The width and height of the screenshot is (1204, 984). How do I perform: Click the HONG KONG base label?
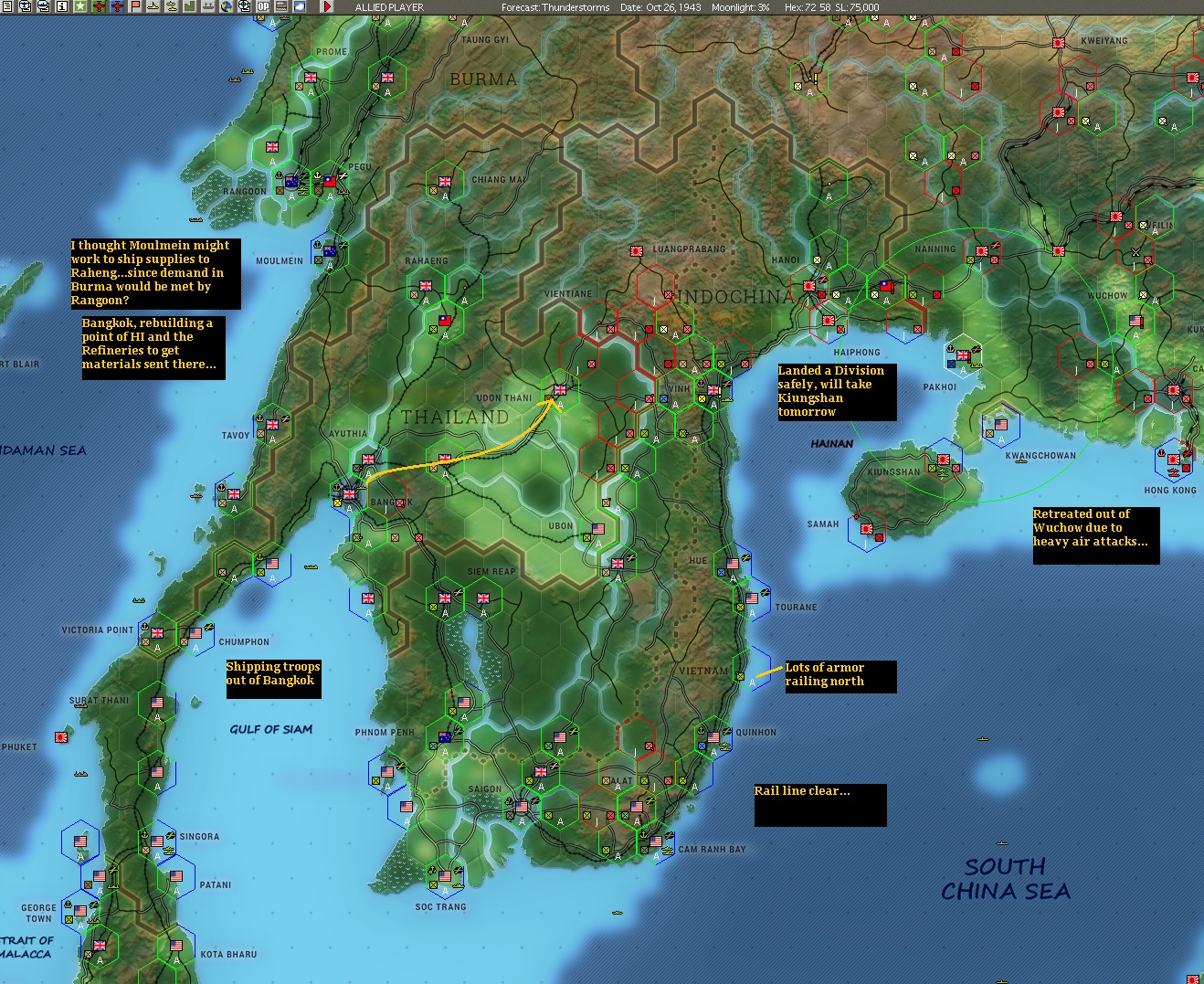[1170, 491]
